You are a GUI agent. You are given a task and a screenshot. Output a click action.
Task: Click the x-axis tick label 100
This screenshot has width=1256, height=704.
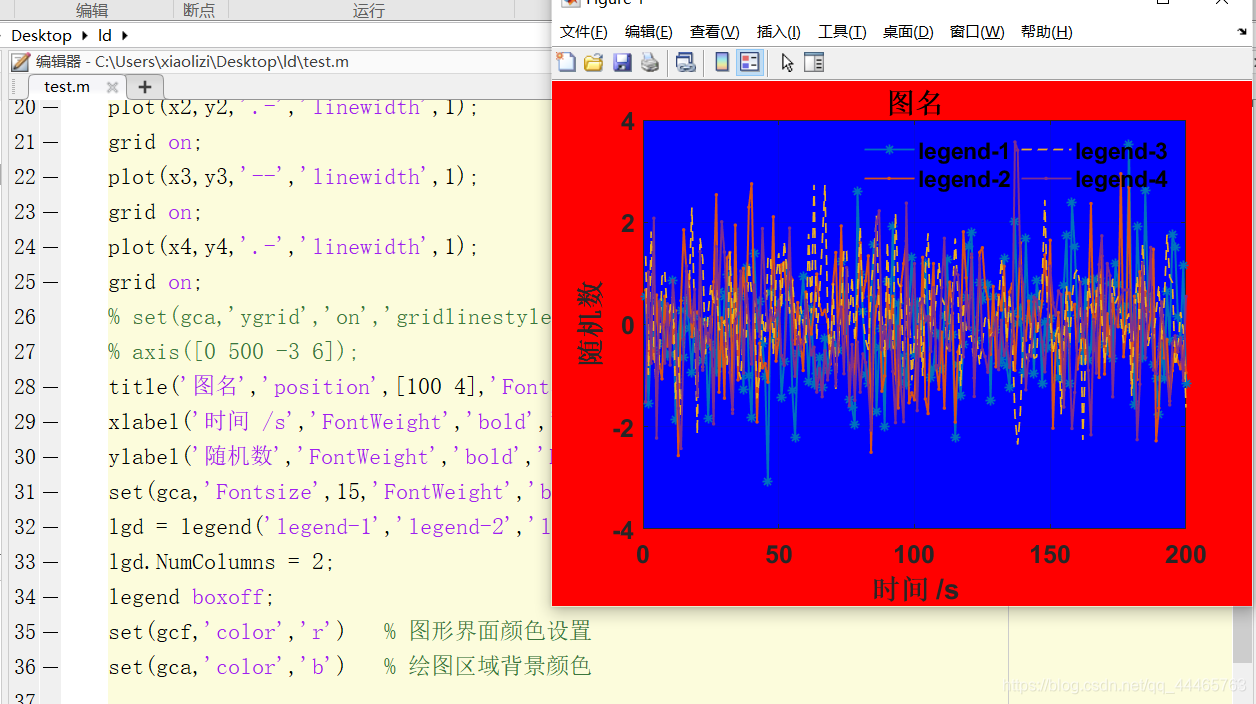tap(914, 555)
